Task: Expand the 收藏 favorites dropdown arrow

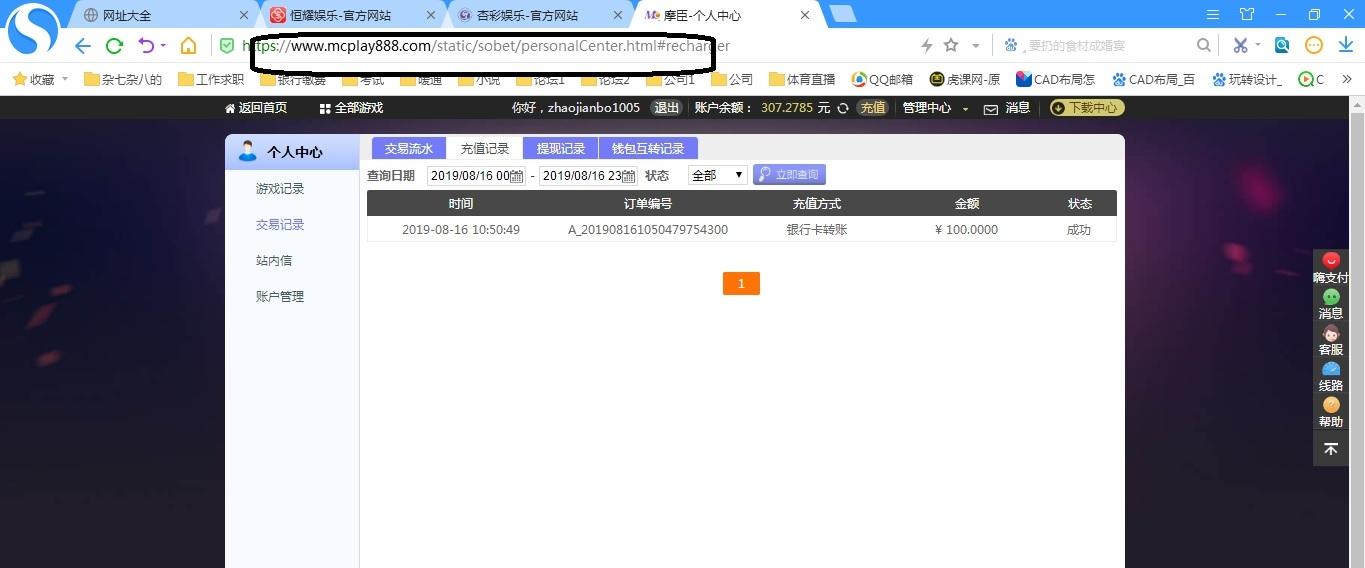Action: coord(65,79)
